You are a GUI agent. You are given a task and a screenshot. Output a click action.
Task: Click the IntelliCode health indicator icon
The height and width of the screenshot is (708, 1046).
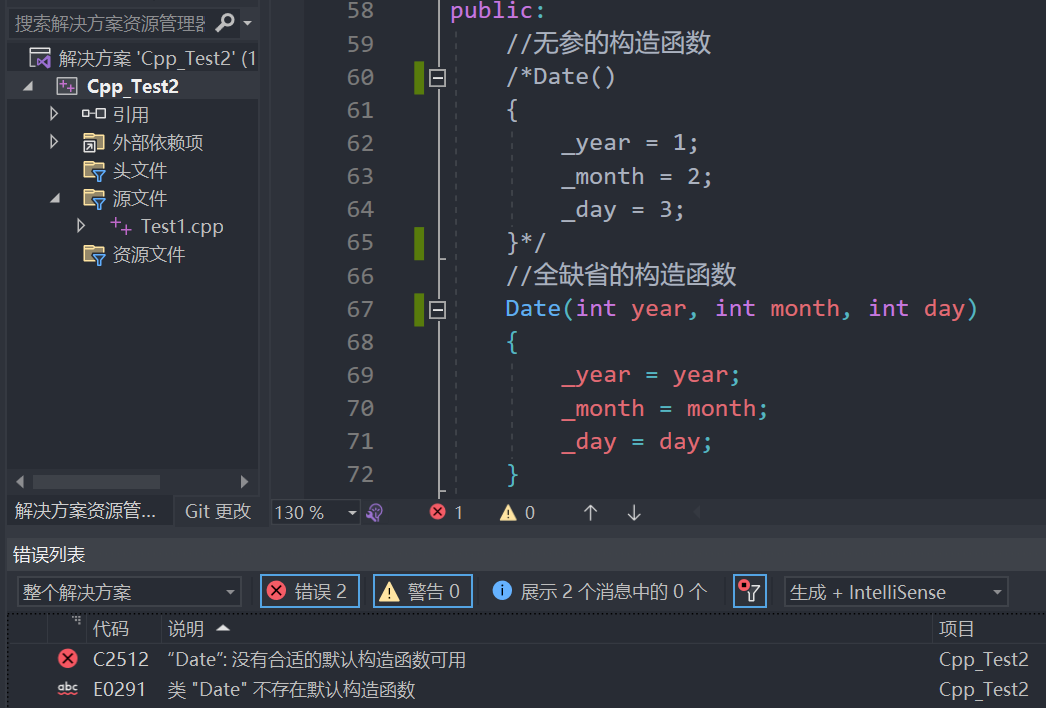(375, 512)
